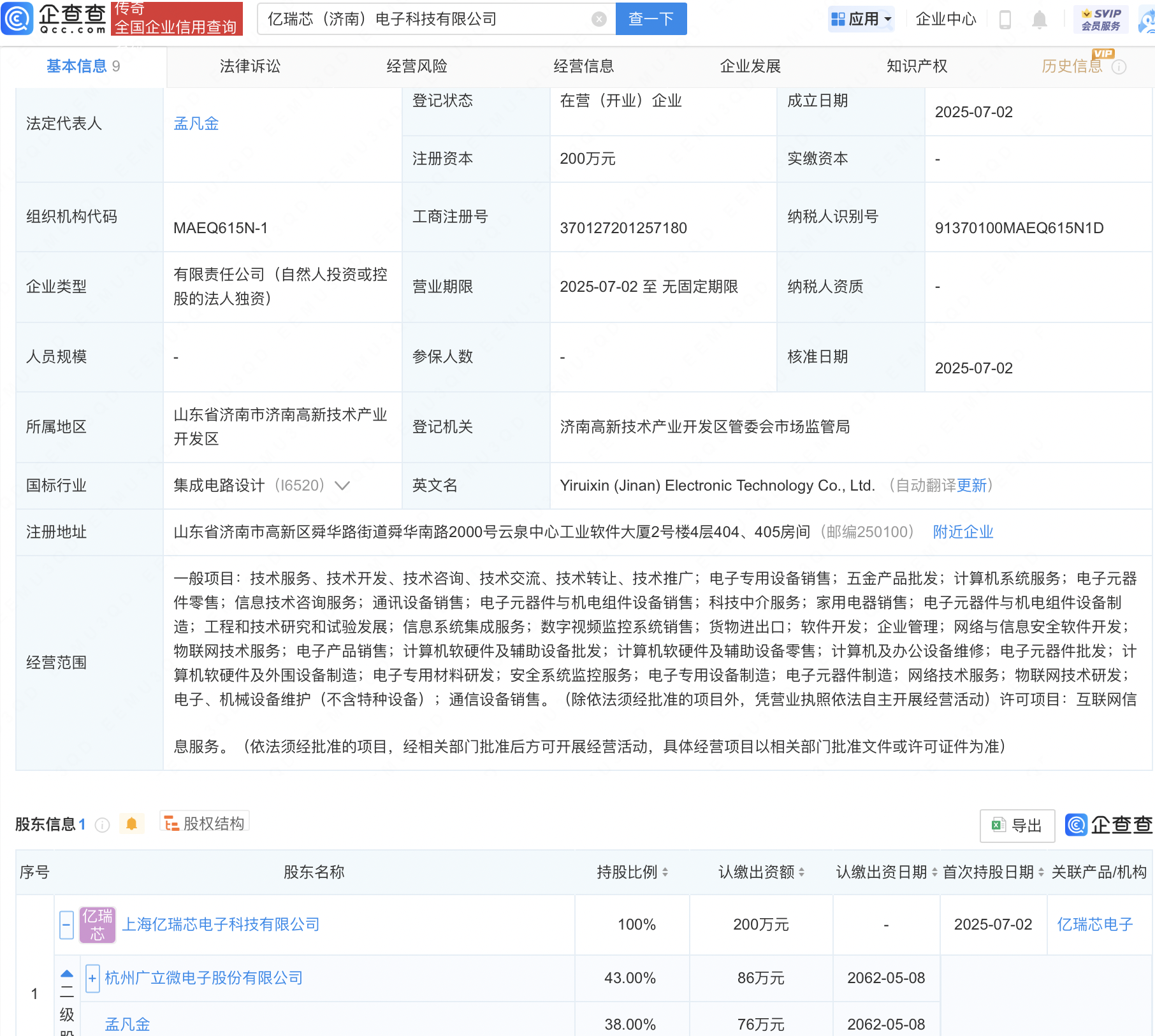Open the 亿瑞芯电子 related product link
The image size is (1155, 1036).
click(x=1095, y=924)
